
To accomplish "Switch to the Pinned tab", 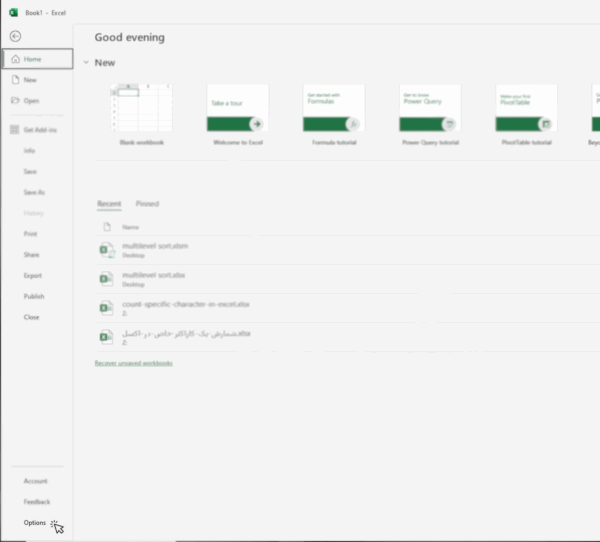I will pyautogui.click(x=147, y=204).
